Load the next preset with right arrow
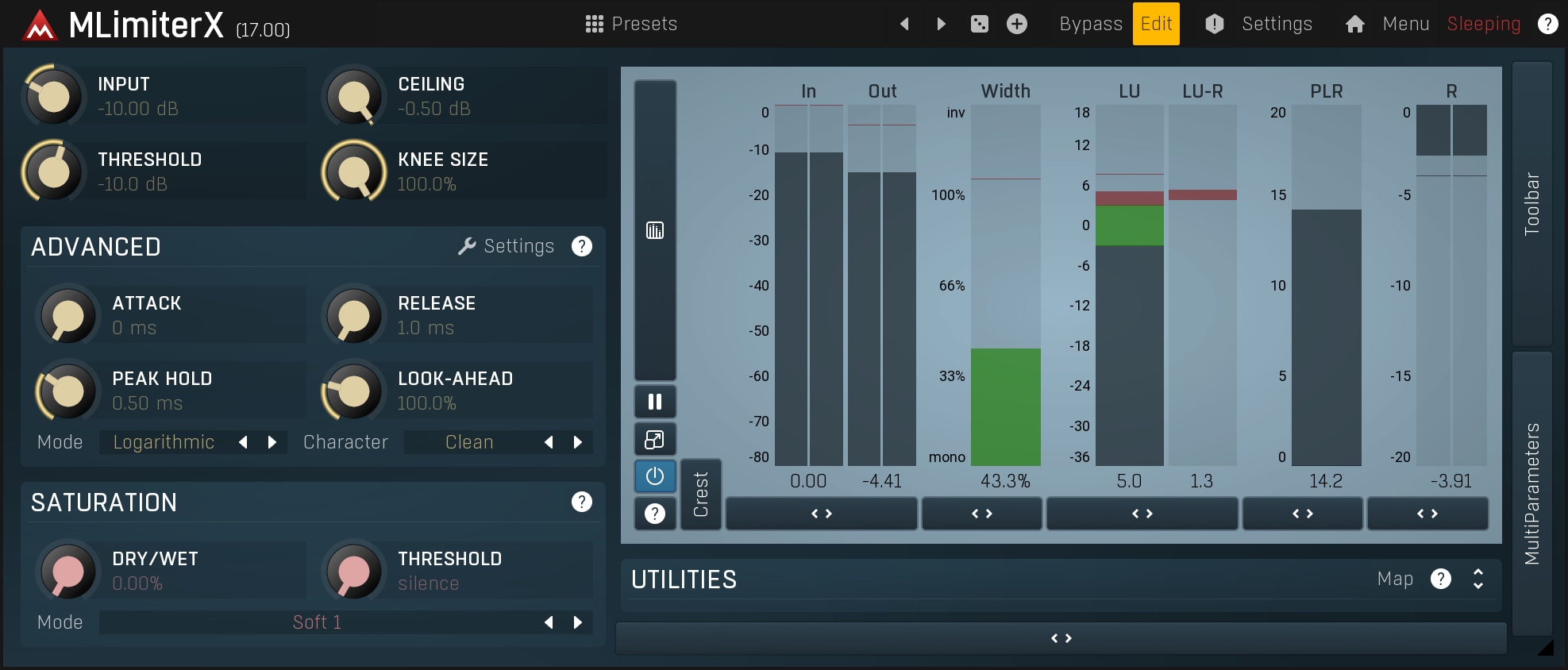The width and height of the screenshot is (1568, 670). point(941,24)
